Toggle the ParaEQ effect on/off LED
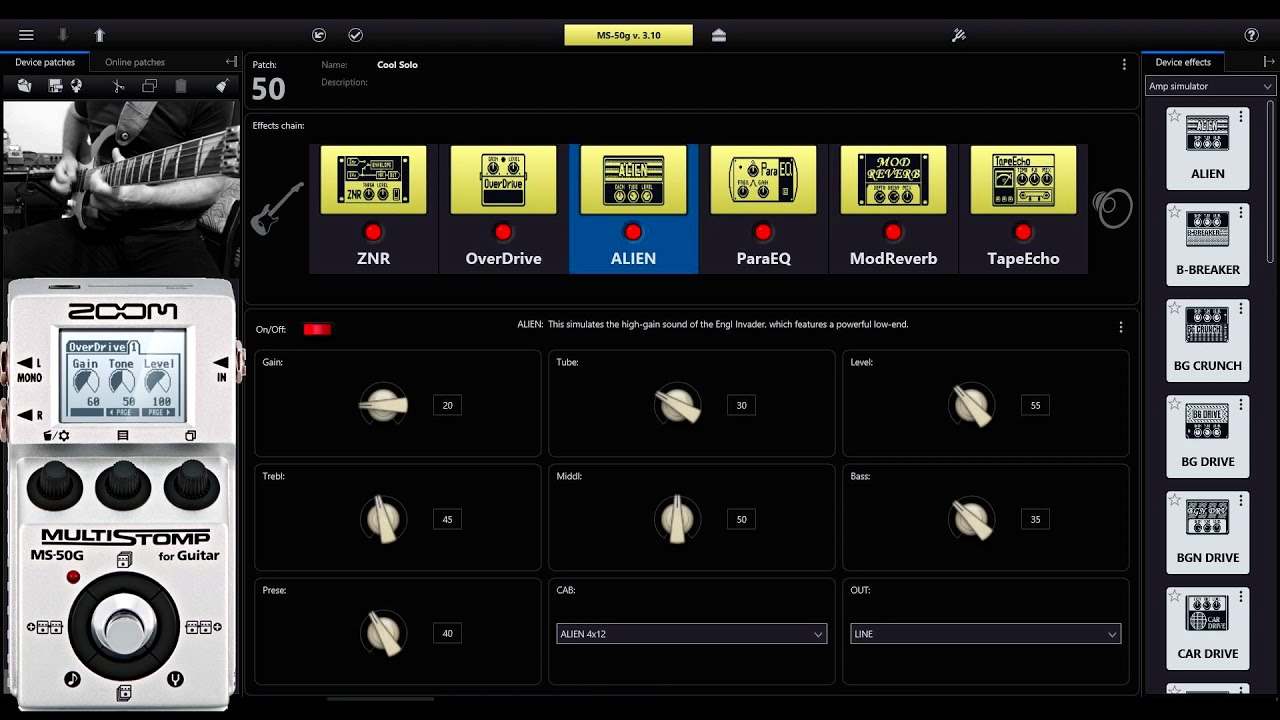This screenshot has width=1280, height=720. coord(763,232)
